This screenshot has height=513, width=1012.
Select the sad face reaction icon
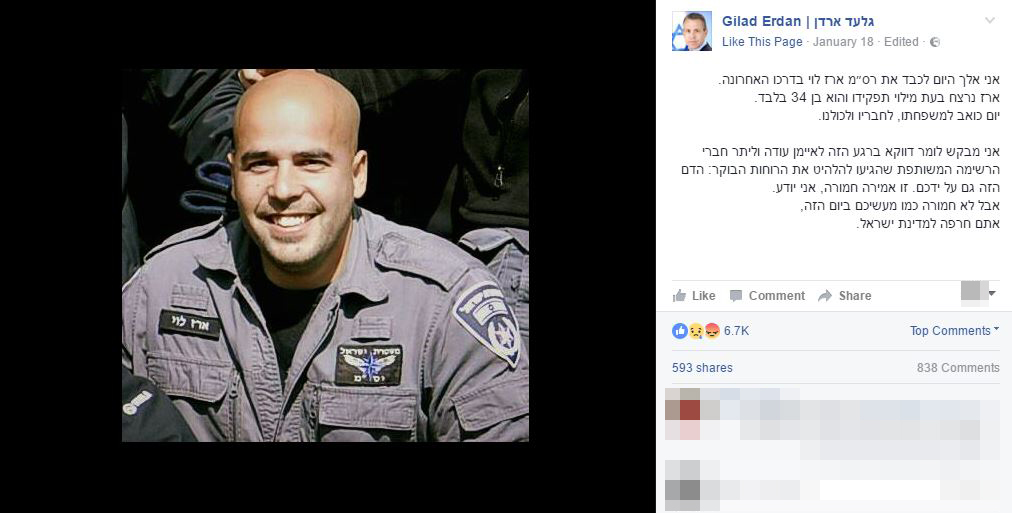click(696, 331)
